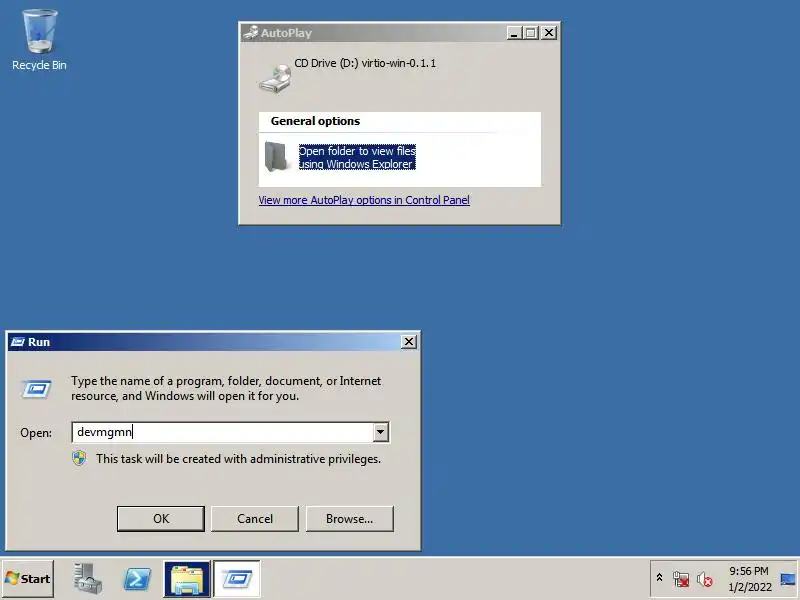Viewport: 800px width, 600px height.
Task: Confirm Run dialog with OK
Action: 161,519
